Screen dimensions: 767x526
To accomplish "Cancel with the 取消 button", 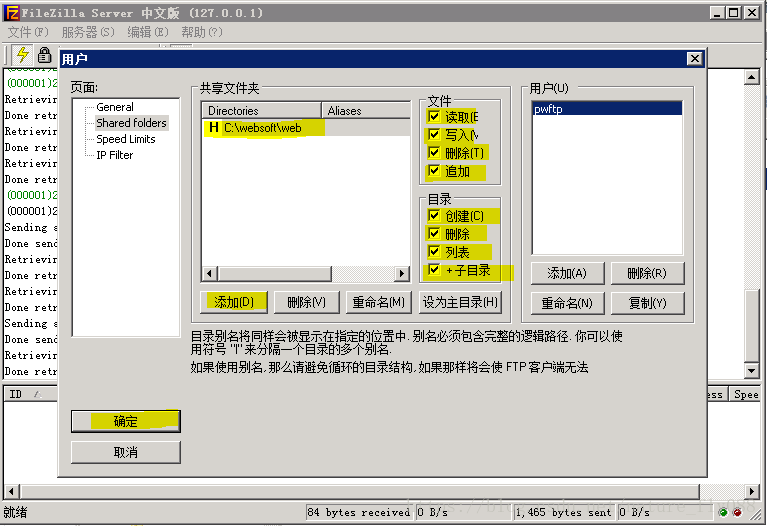I will tap(126, 453).
